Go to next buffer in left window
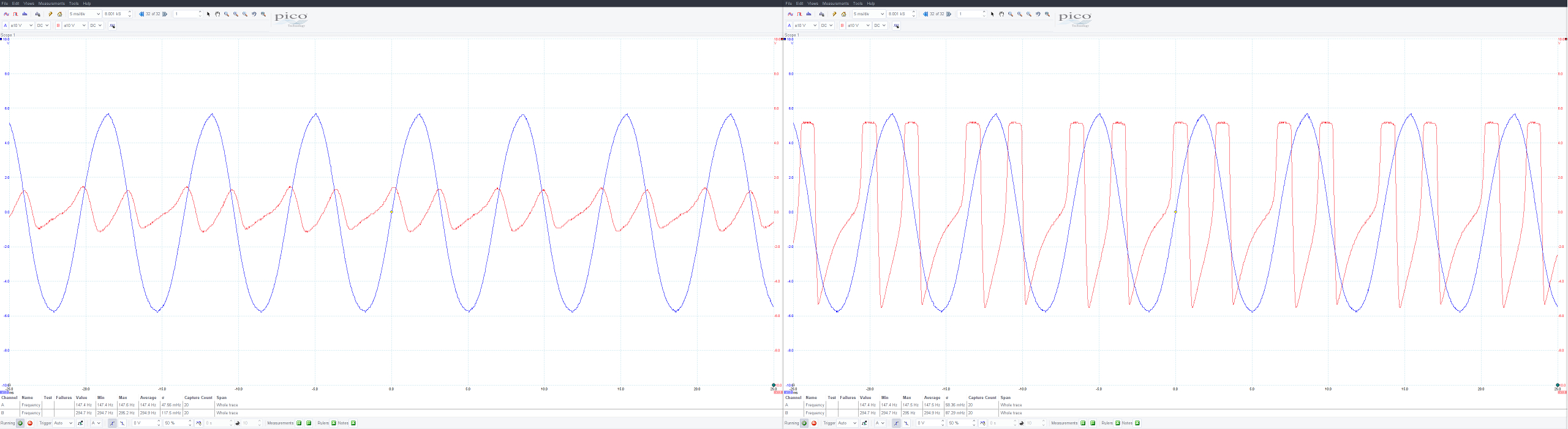 (x=165, y=14)
